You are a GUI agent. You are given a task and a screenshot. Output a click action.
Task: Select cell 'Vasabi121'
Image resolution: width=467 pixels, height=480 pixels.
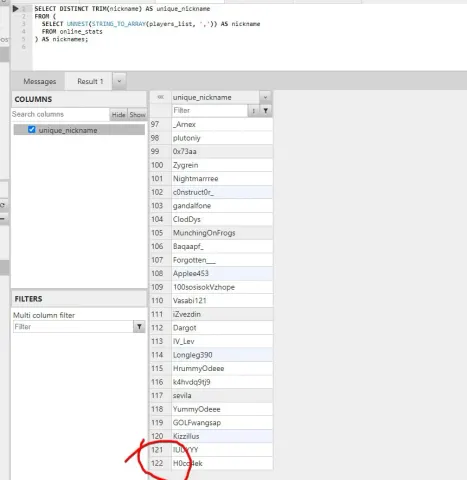(222, 301)
